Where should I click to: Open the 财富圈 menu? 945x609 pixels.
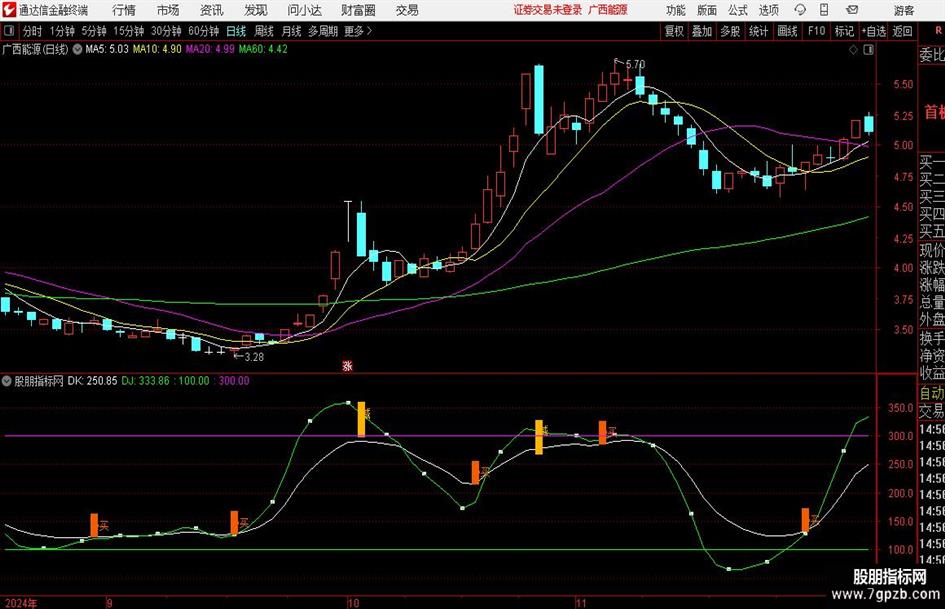[x=358, y=10]
